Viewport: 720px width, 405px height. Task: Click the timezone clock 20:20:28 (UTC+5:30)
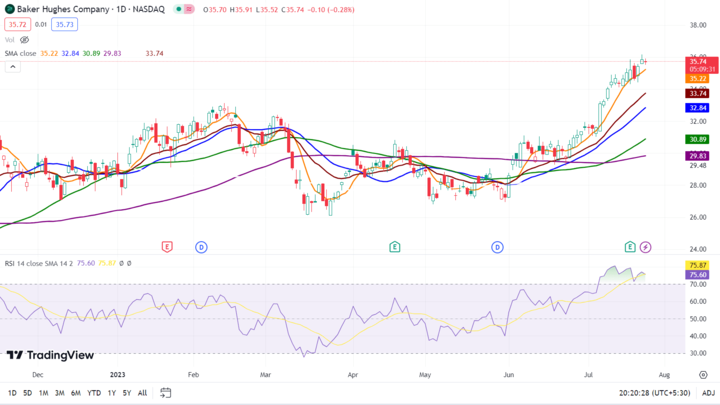click(654, 393)
